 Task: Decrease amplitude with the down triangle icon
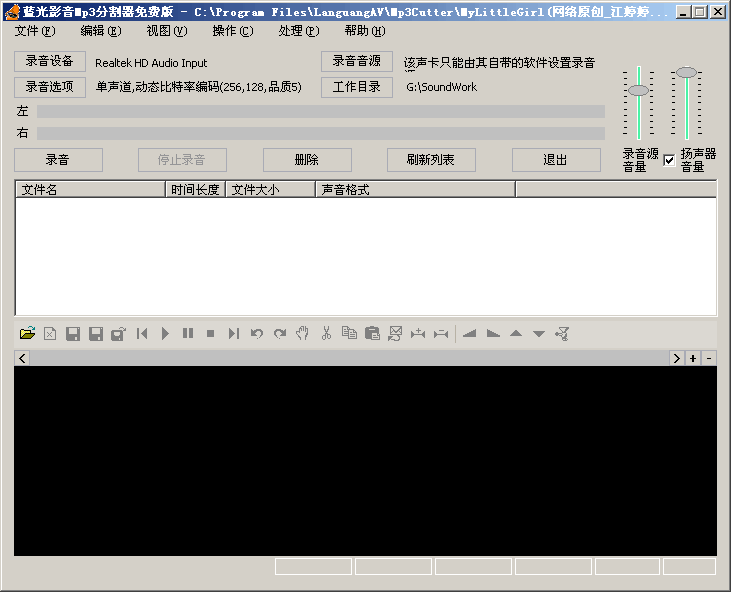(x=539, y=333)
